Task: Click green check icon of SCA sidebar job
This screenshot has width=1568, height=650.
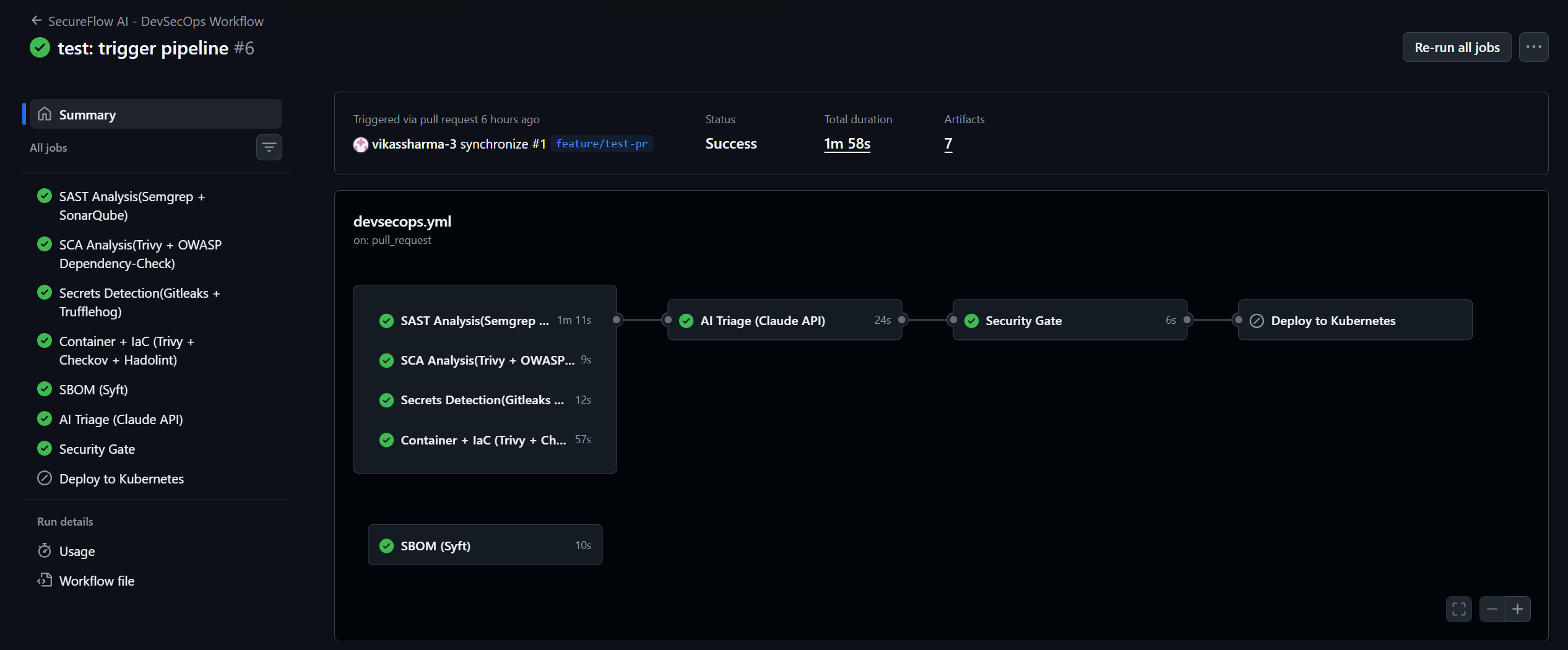Action: [45, 244]
